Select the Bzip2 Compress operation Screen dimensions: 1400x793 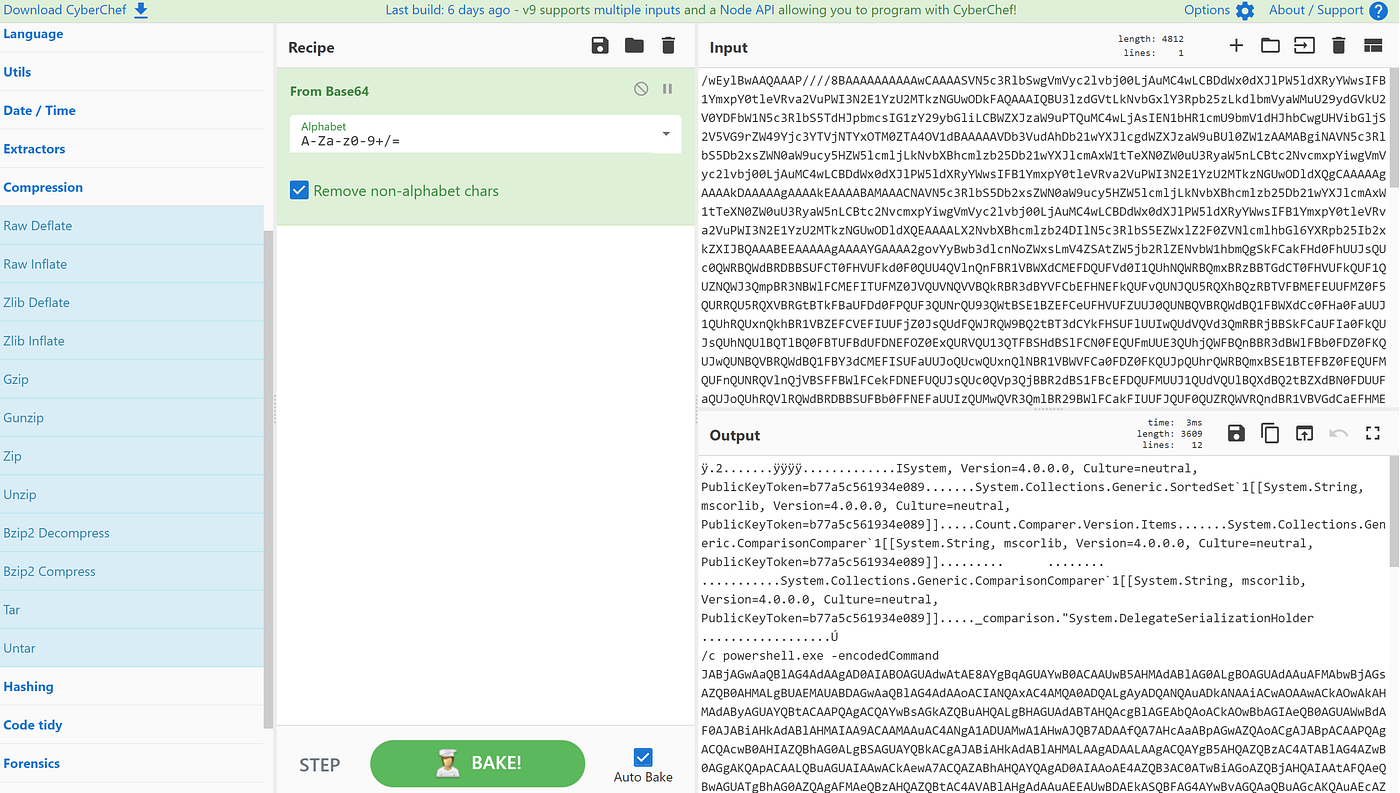tap(132, 571)
